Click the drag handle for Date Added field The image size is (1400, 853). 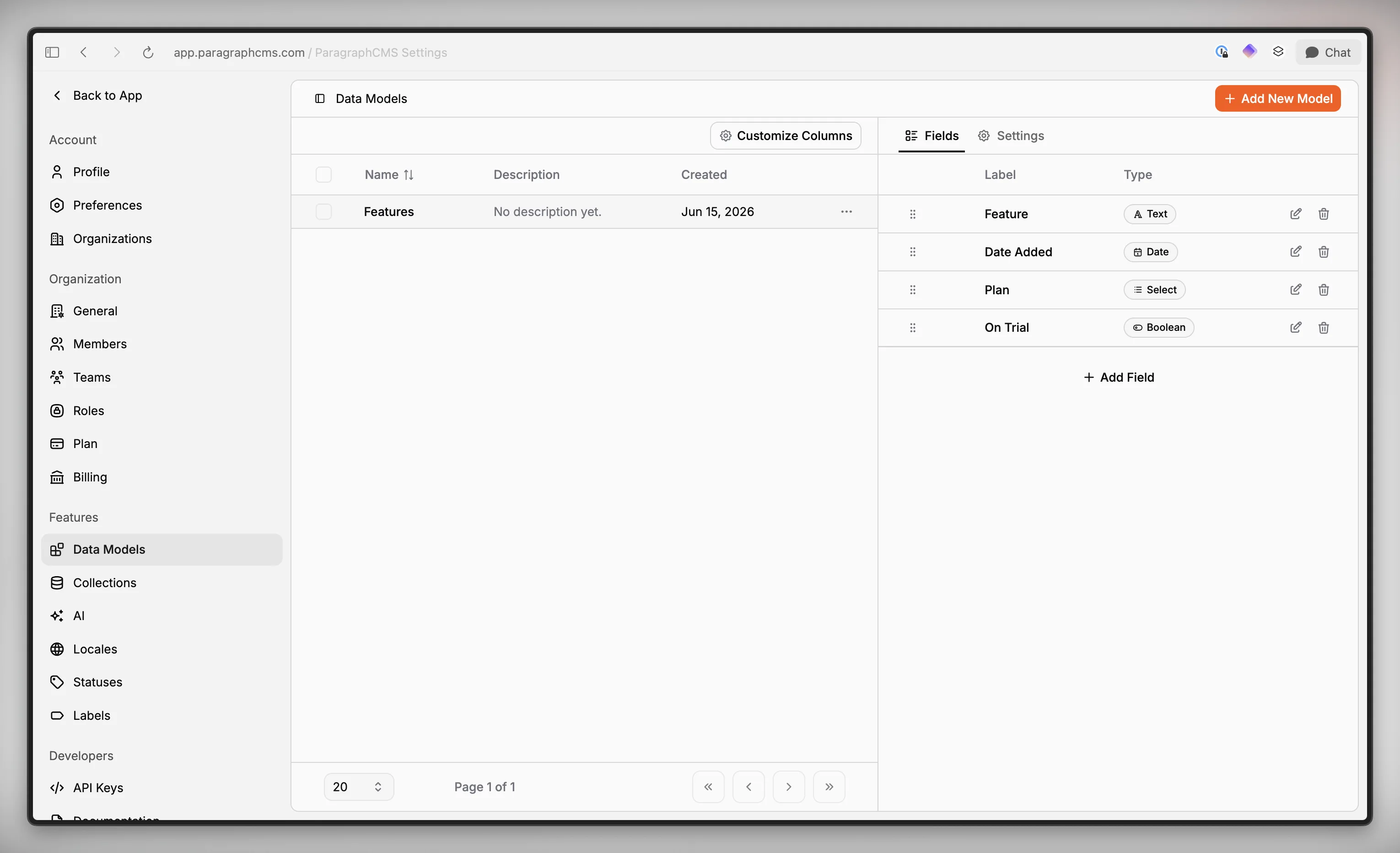tap(912, 252)
